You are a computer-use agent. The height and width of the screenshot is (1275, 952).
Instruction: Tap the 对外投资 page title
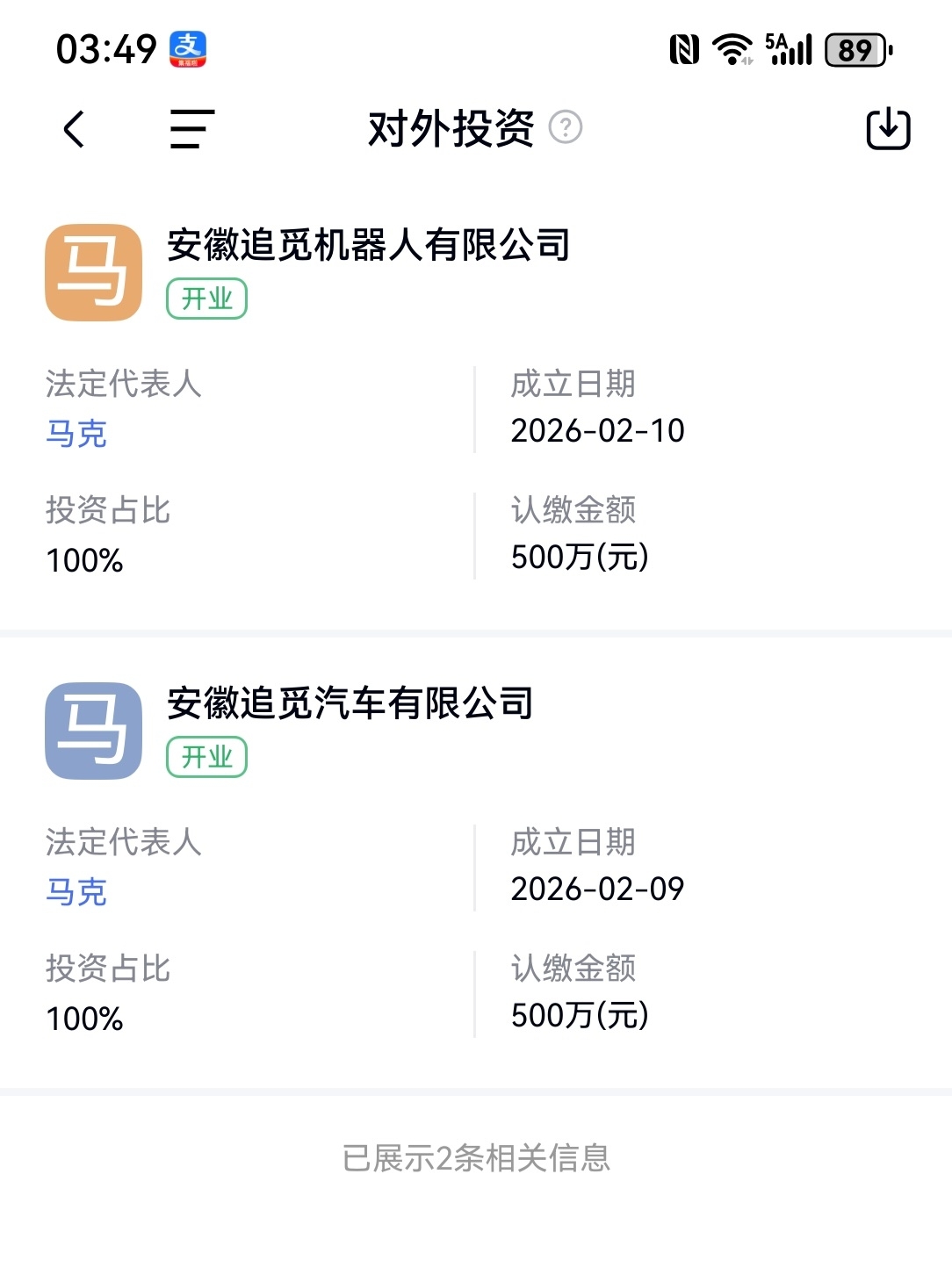(451, 129)
